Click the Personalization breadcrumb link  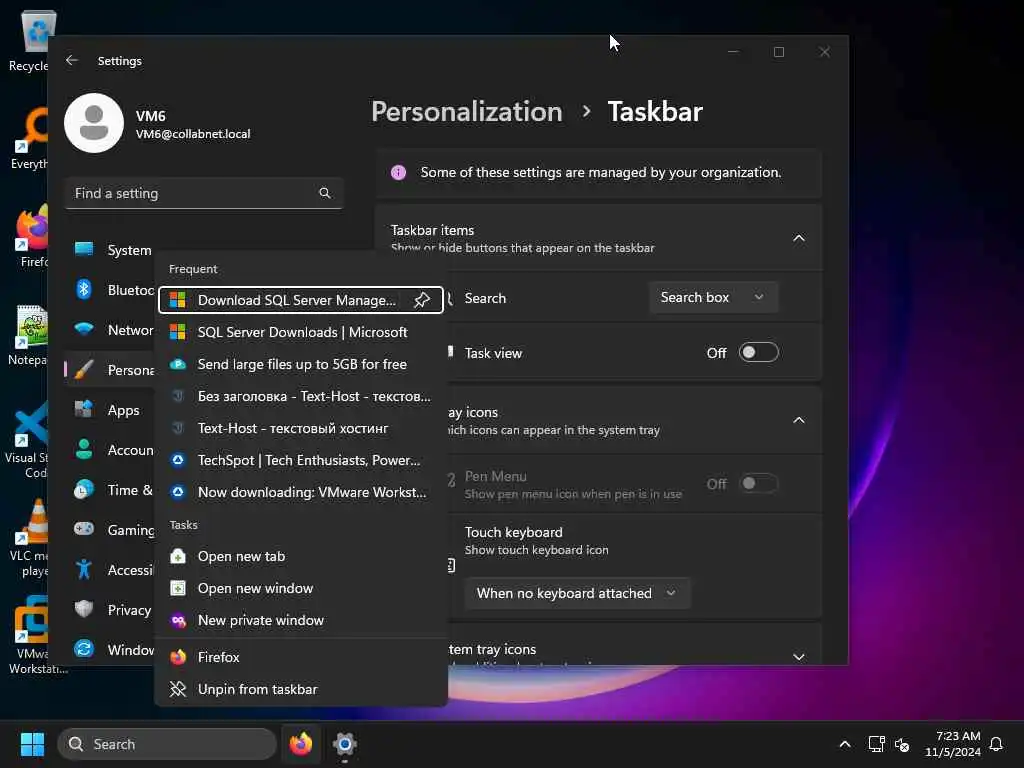click(x=466, y=112)
